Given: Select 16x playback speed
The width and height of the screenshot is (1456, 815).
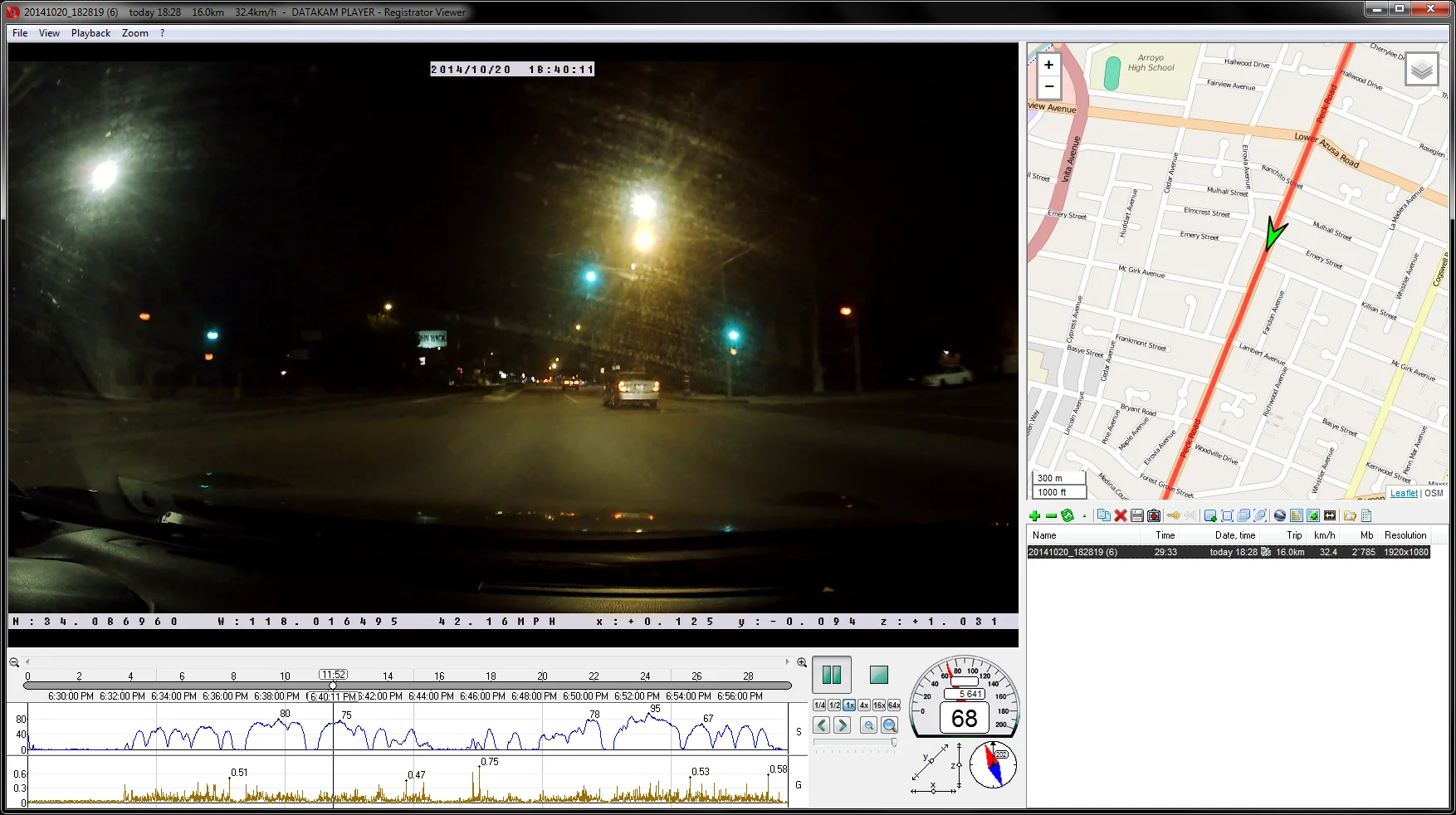Looking at the screenshot, I should 879,705.
